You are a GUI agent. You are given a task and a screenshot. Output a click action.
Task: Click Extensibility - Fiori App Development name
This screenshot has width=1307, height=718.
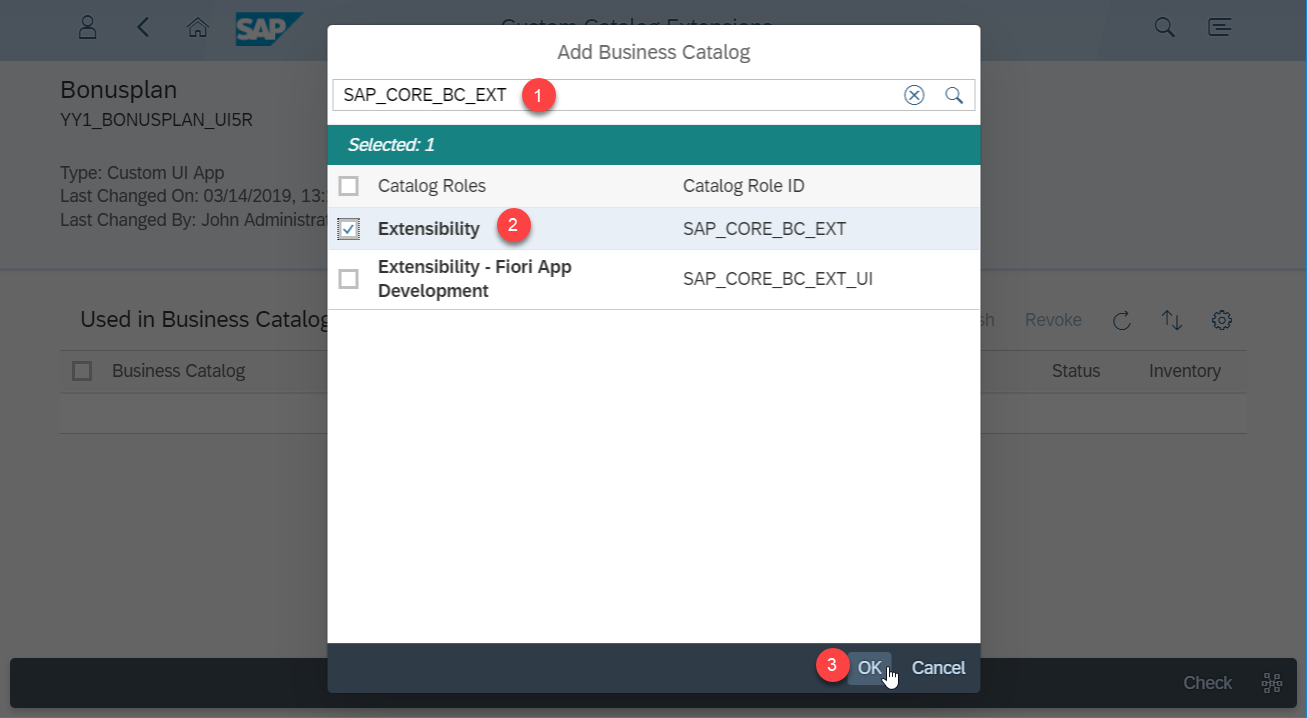[475, 279]
